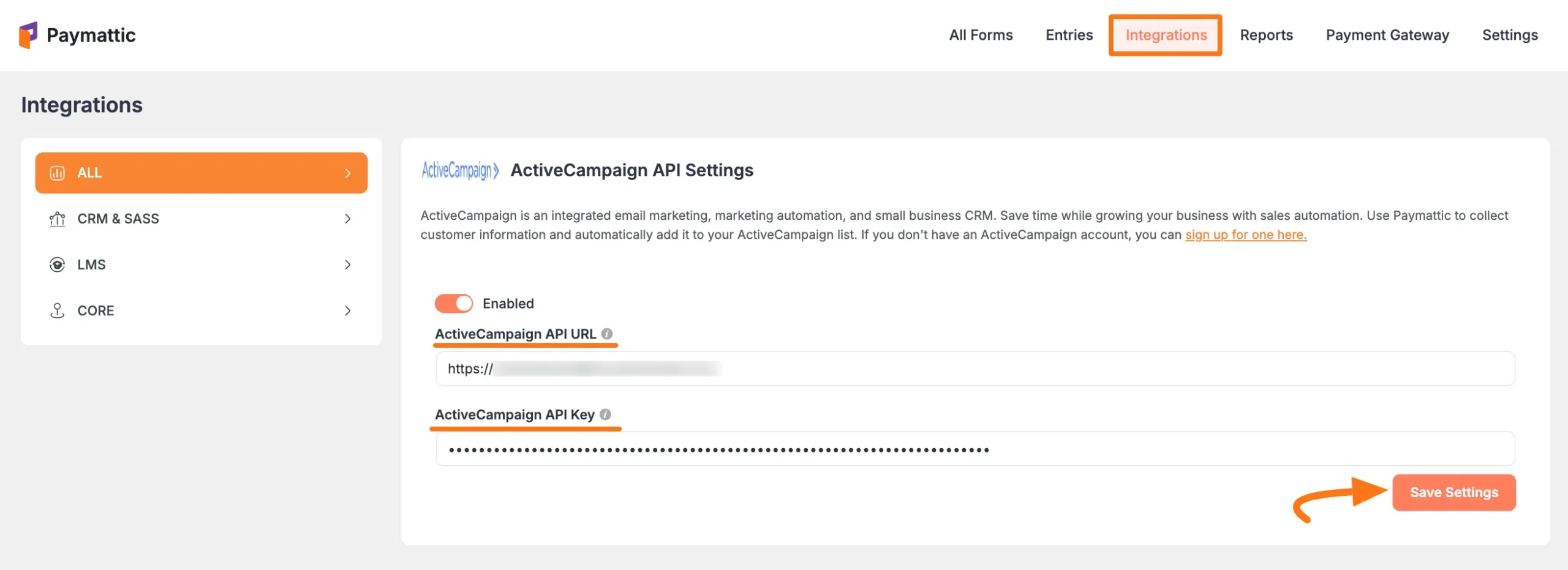Screen dimensions: 1568x570
Task: Expand the ALL category chevron
Action: click(x=347, y=173)
